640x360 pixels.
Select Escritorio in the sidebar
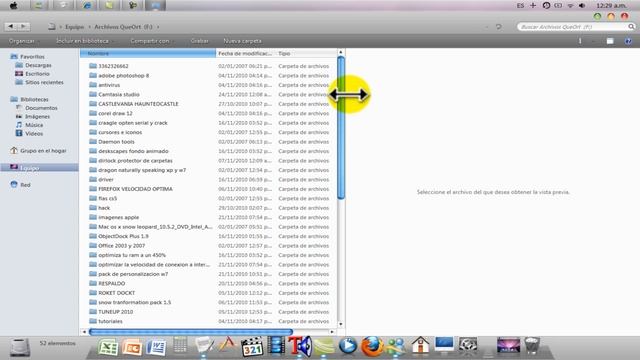point(37,74)
